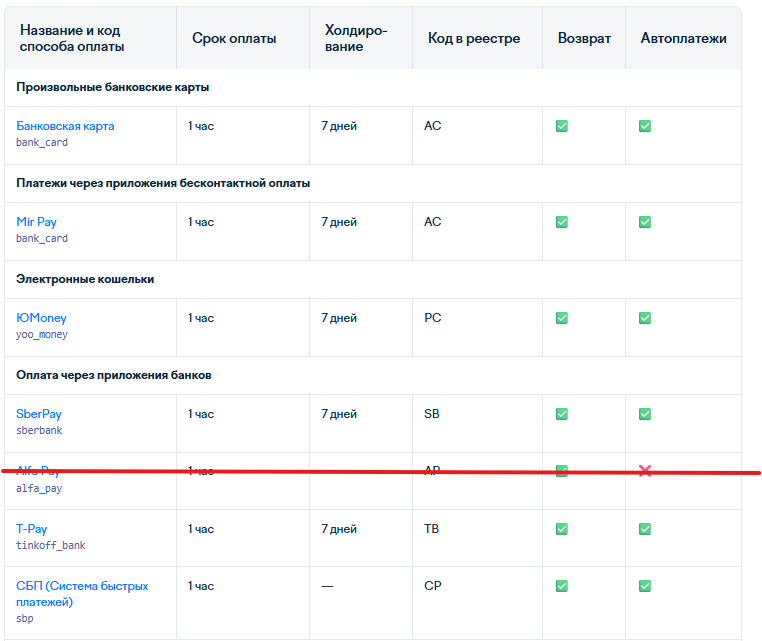Click the AC code in Mir Pay row

[x=433, y=222]
